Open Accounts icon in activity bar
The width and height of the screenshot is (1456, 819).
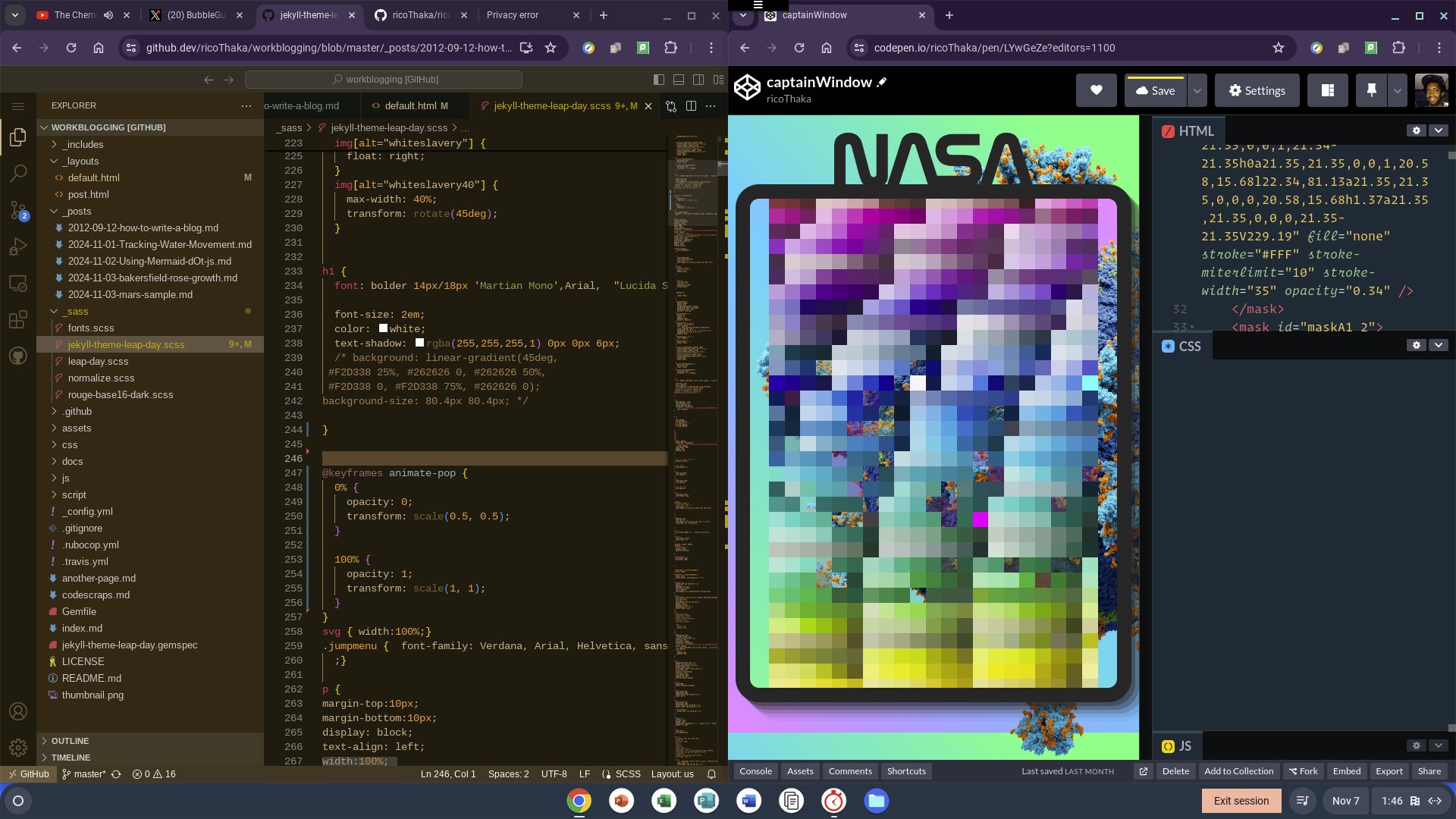pos(18,711)
